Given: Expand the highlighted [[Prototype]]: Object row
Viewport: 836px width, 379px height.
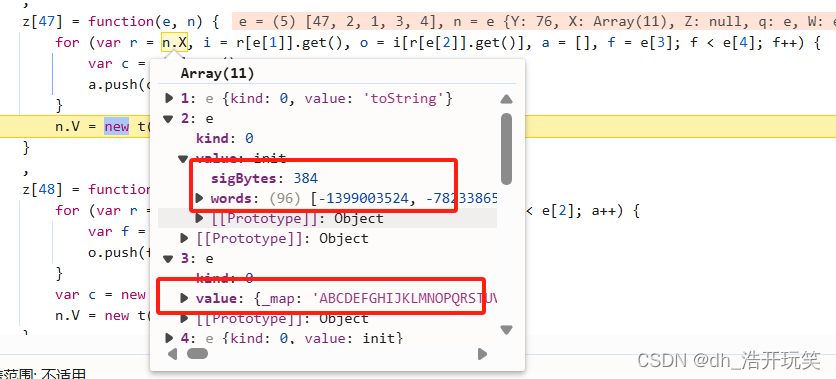Looking at the screenshot, I should [199, 218].
